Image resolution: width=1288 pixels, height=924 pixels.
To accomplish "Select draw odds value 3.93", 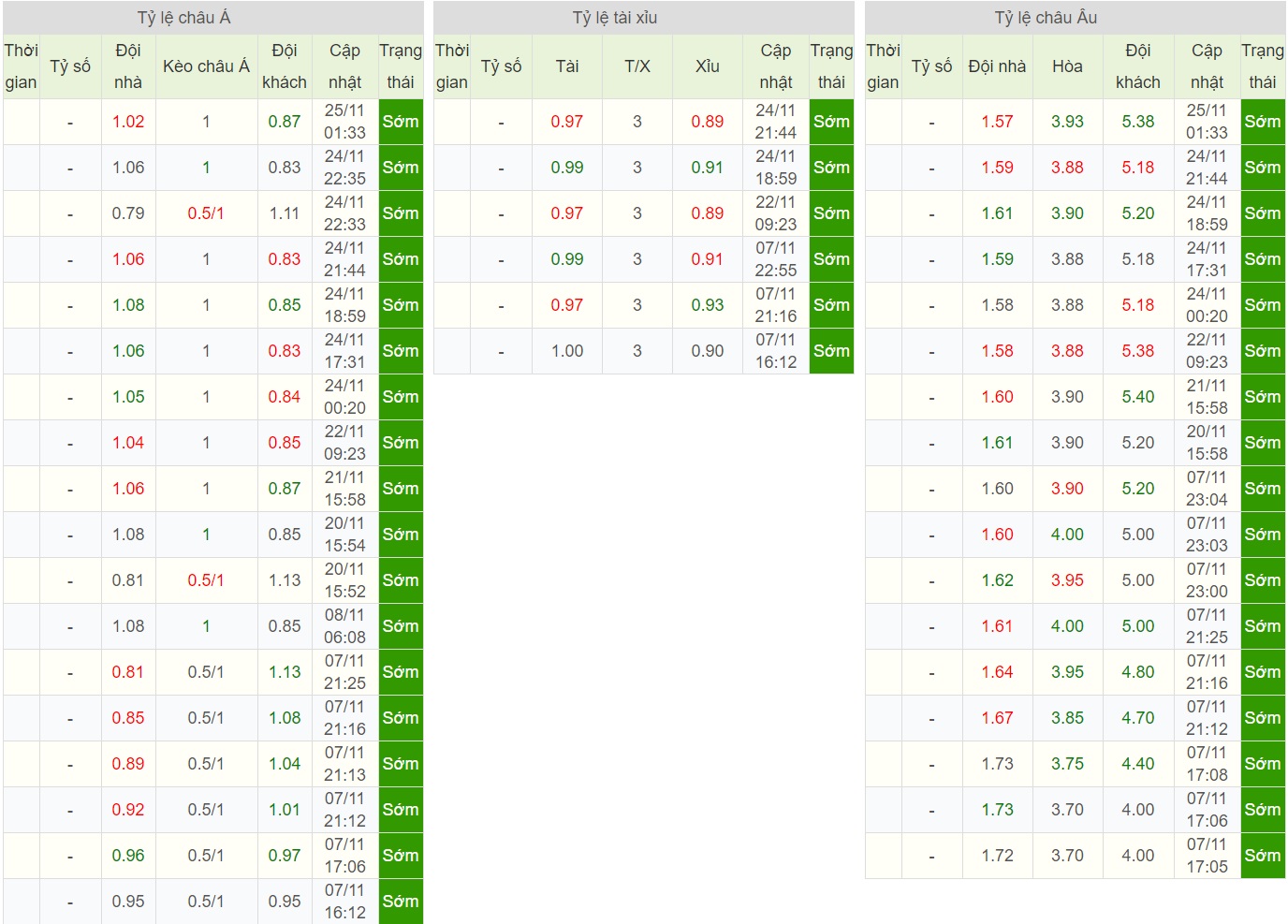I will [1067, 122].
